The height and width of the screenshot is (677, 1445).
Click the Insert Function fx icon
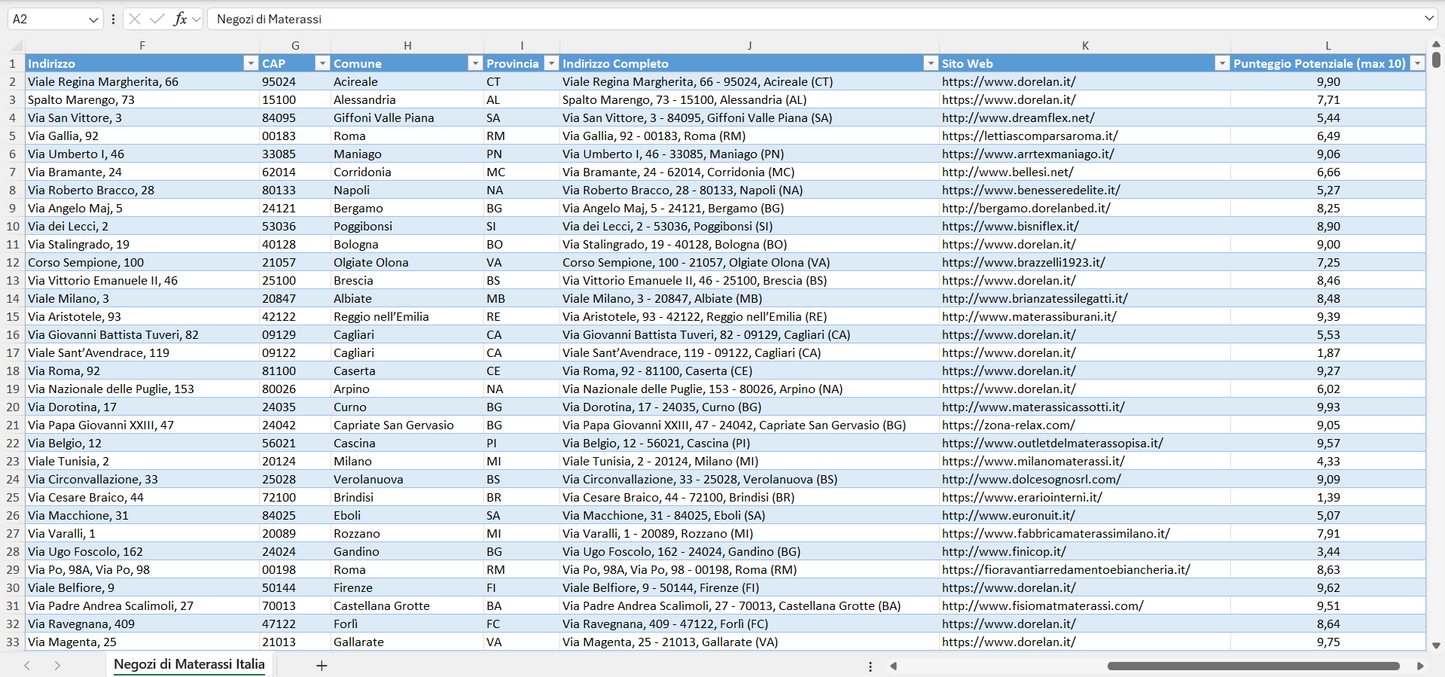[x=180, y=19]
